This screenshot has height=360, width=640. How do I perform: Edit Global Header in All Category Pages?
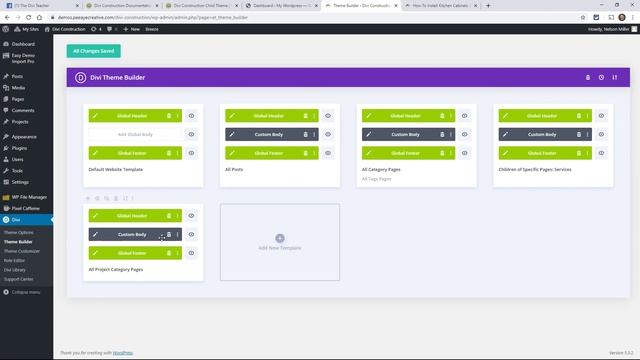369,116
